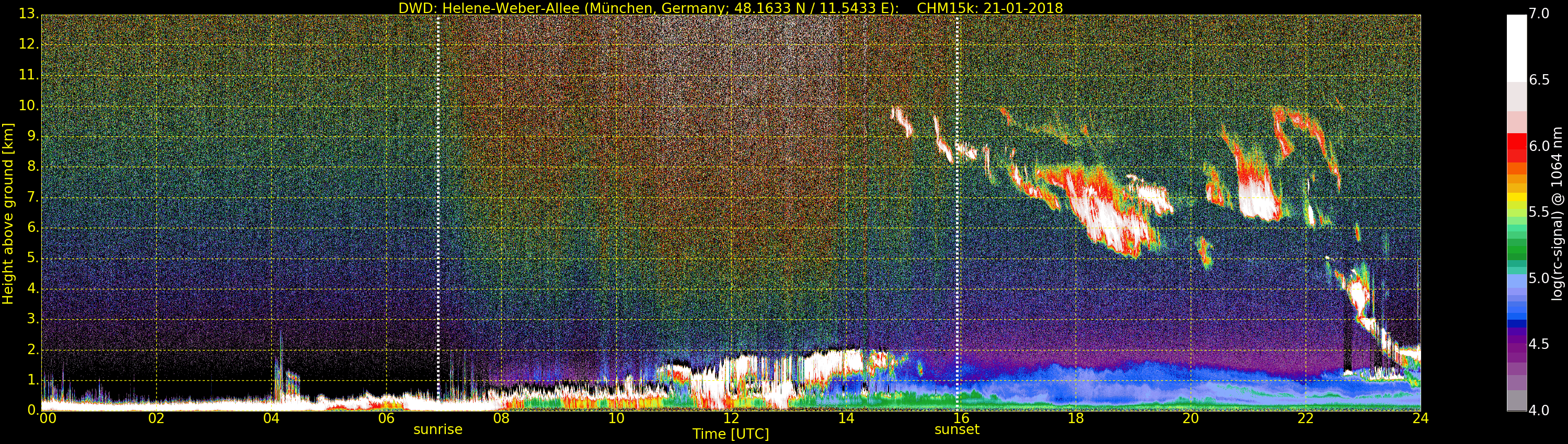Click the height tick label '12.'
The height and width of the screenshot is (444, 1568).
(28, 44)
